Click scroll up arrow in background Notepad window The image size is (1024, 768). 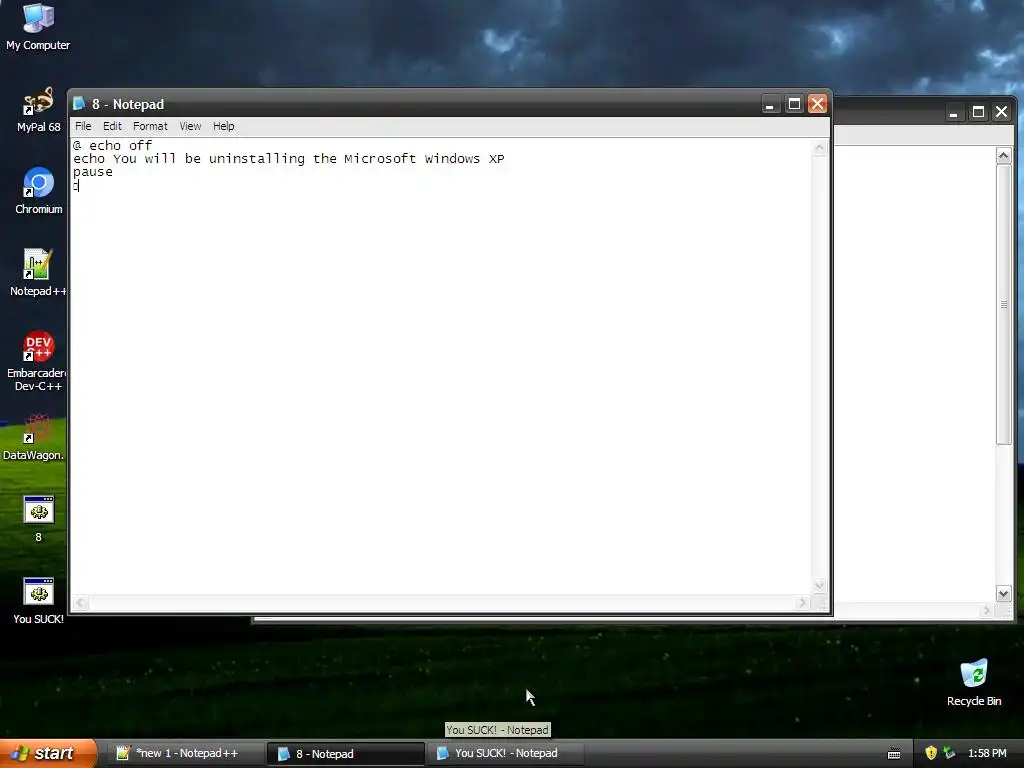point(1004,155)
